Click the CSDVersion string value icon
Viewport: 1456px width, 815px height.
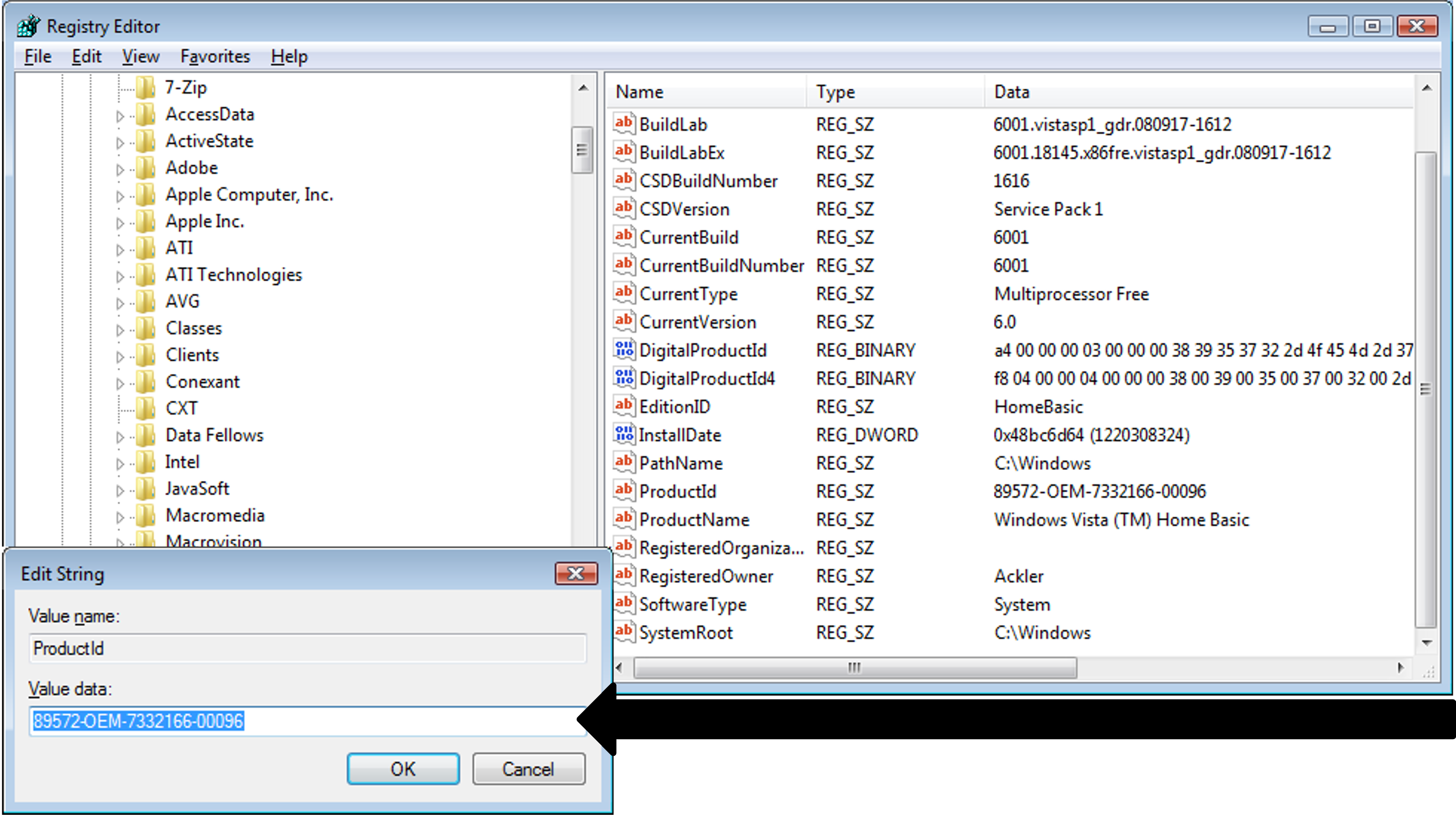[624, 209]
